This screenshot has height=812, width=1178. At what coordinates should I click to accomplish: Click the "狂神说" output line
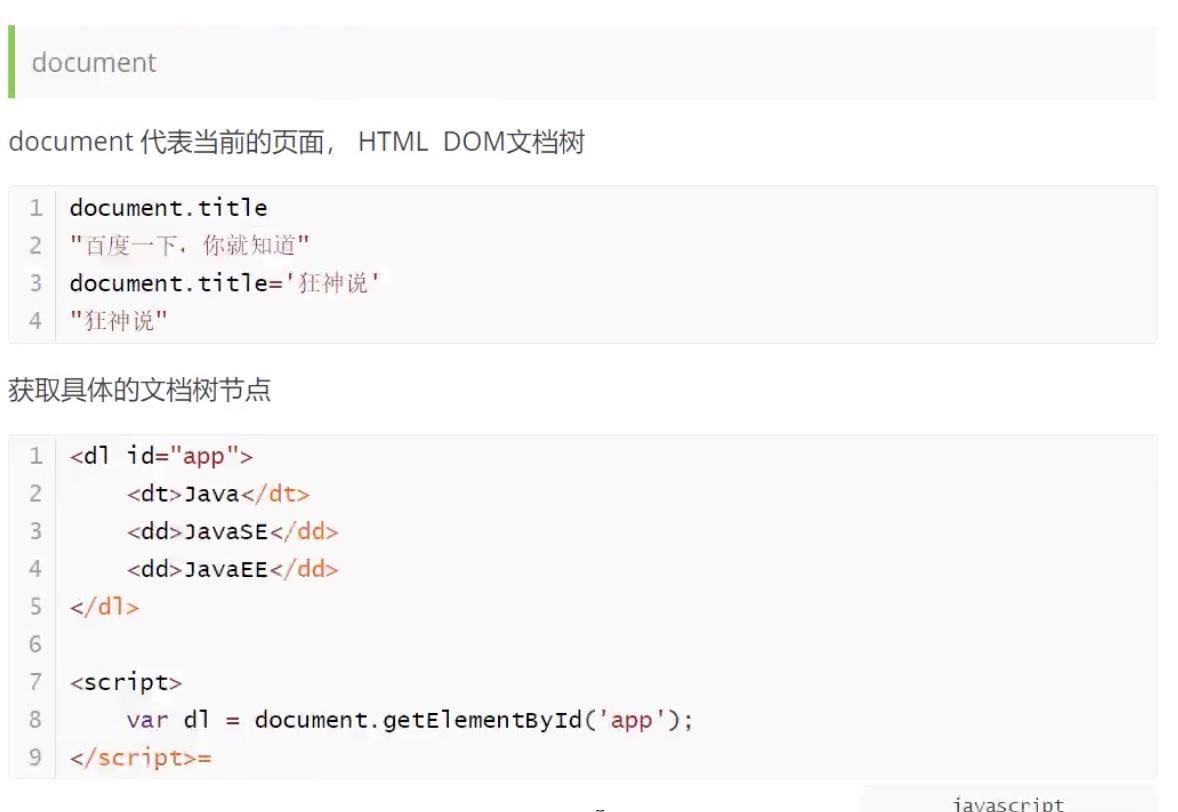tap(119, 321)
